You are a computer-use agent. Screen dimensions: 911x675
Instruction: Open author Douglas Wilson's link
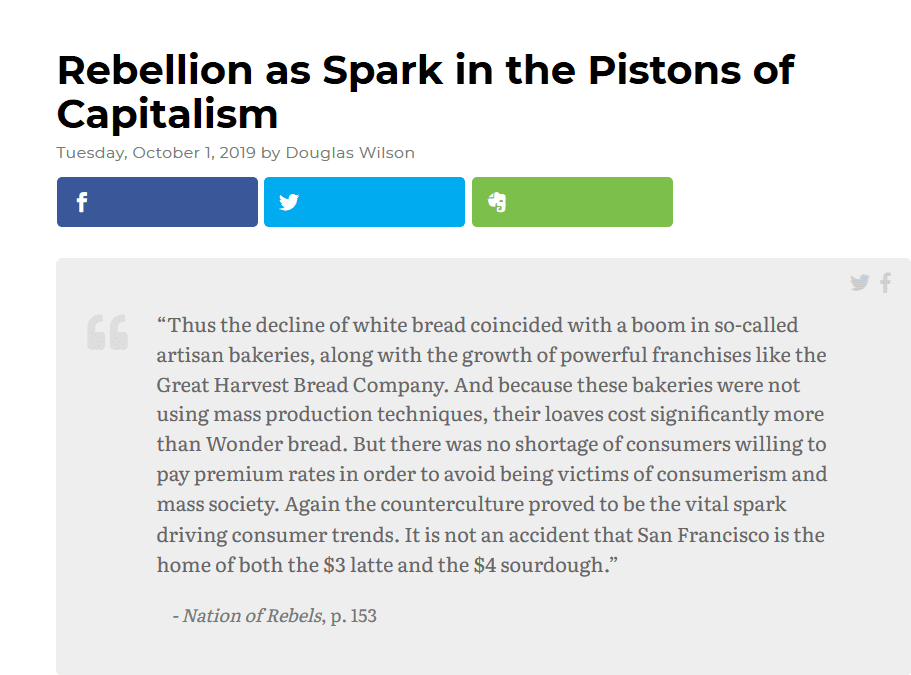[350, 153]
